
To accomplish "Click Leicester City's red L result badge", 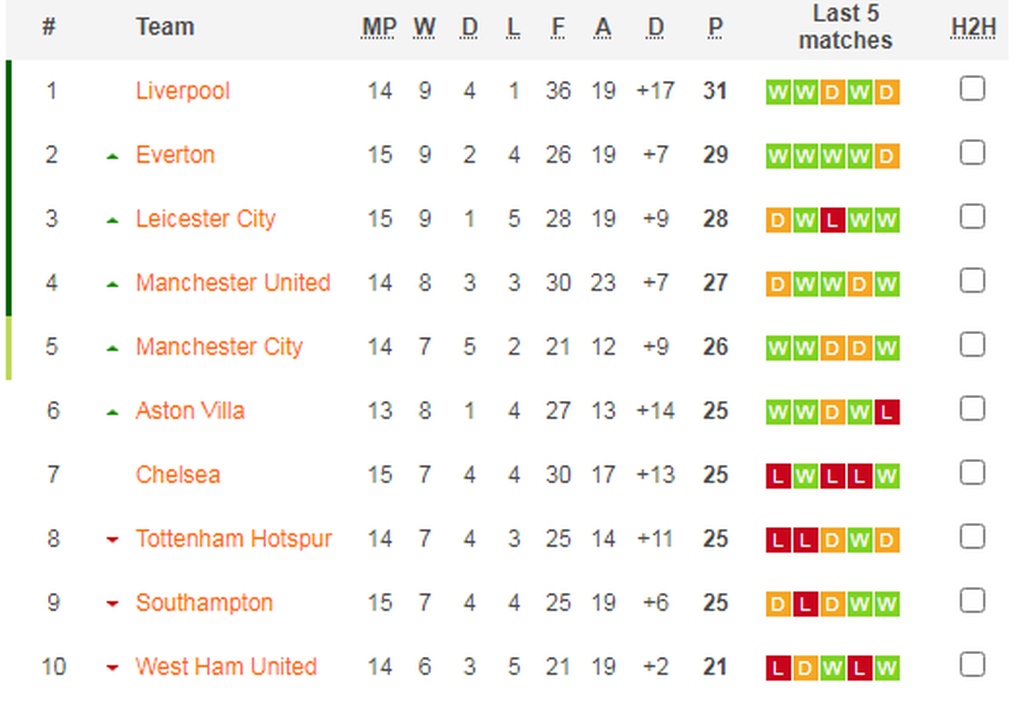I will click(832, 221).
